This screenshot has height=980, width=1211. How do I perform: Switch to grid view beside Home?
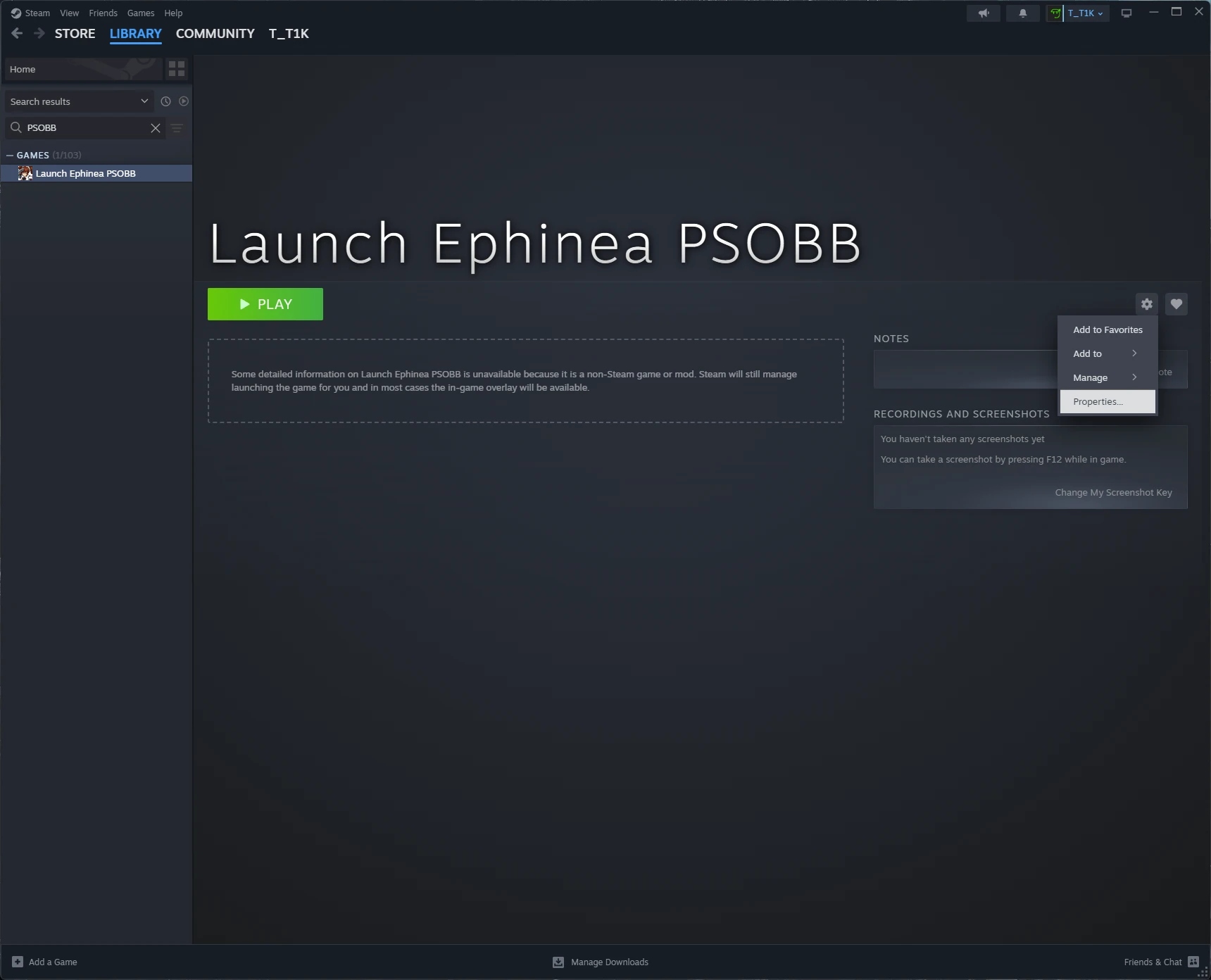click(x=177, y=68)
